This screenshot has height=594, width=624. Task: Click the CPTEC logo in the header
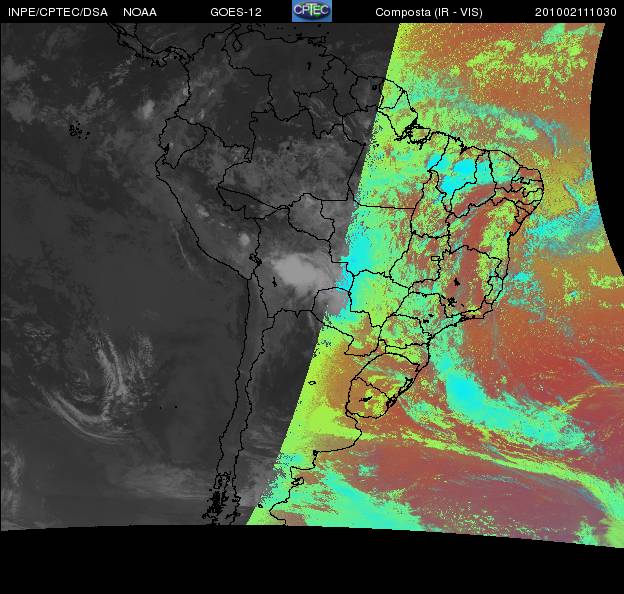(312, 11)
